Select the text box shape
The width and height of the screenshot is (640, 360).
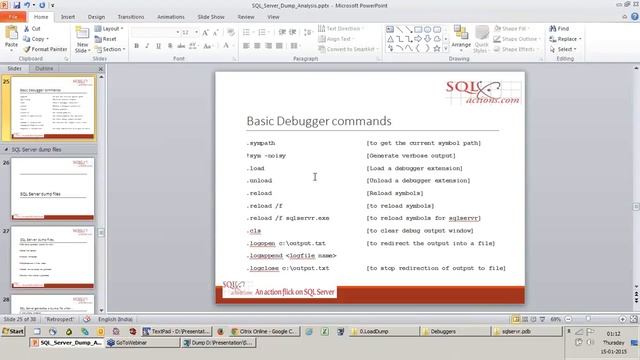tap(390, 29)
